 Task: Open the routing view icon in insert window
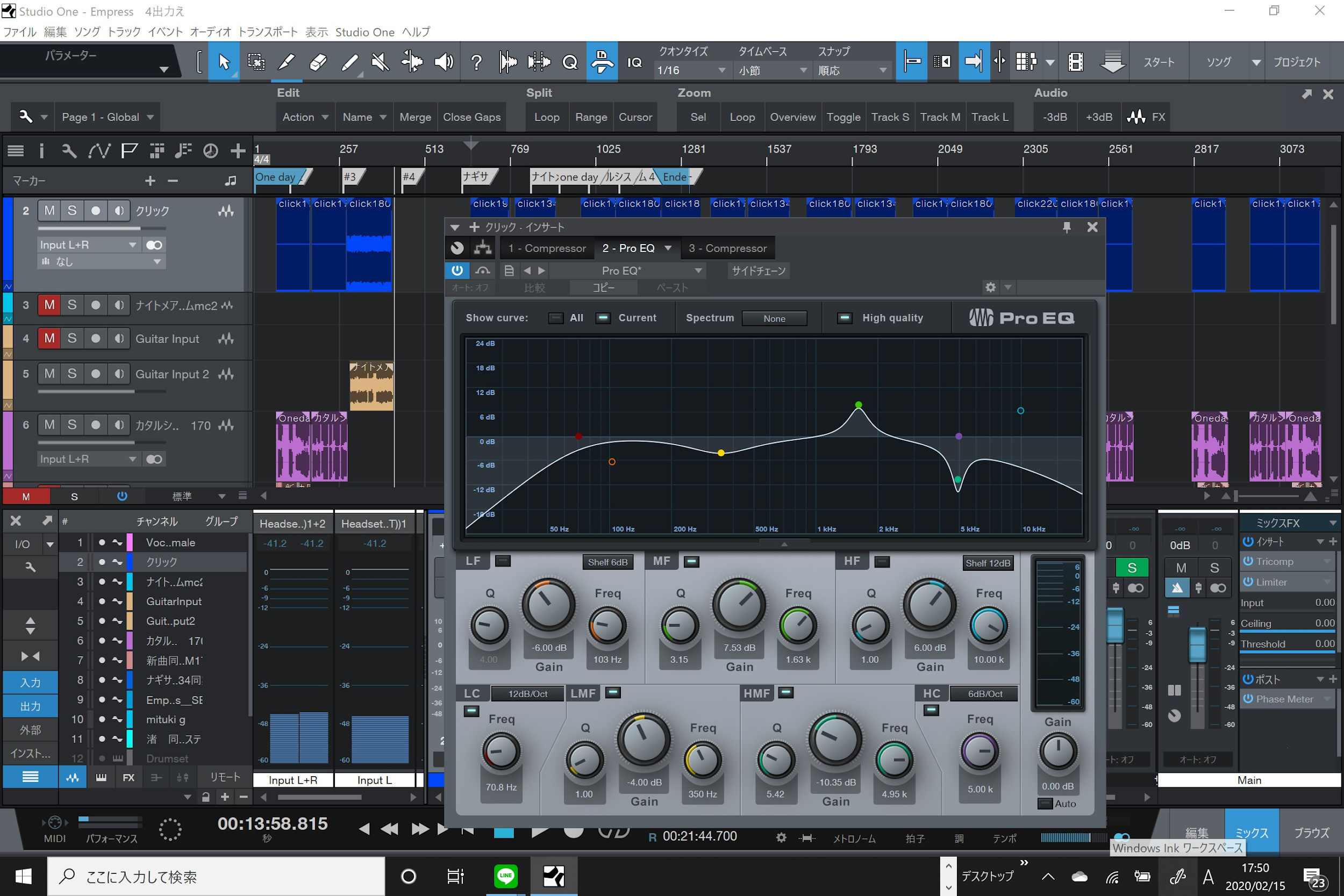click(483, 248)
